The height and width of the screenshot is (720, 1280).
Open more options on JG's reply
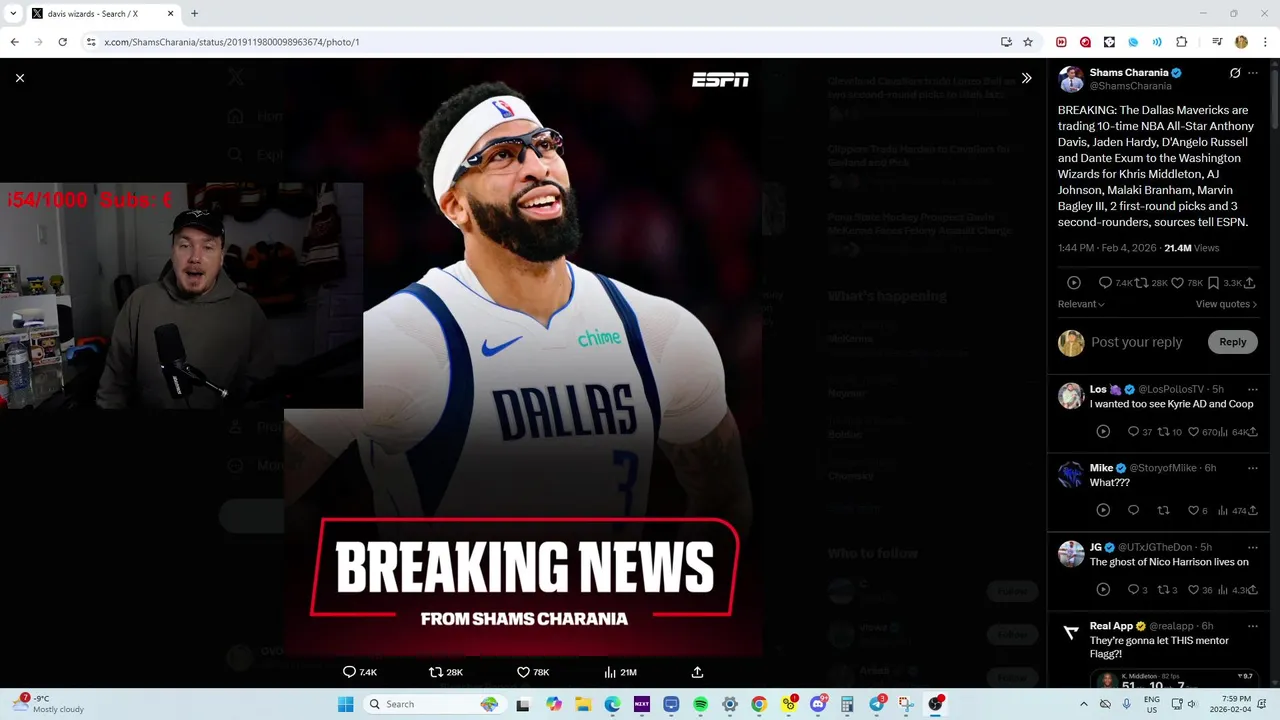coord(1253,547)
